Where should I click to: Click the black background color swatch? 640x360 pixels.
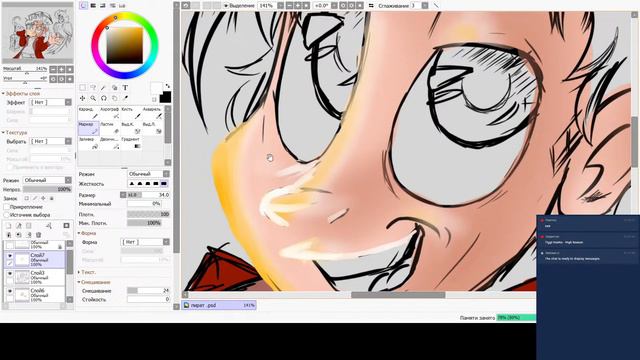point(165,98)
